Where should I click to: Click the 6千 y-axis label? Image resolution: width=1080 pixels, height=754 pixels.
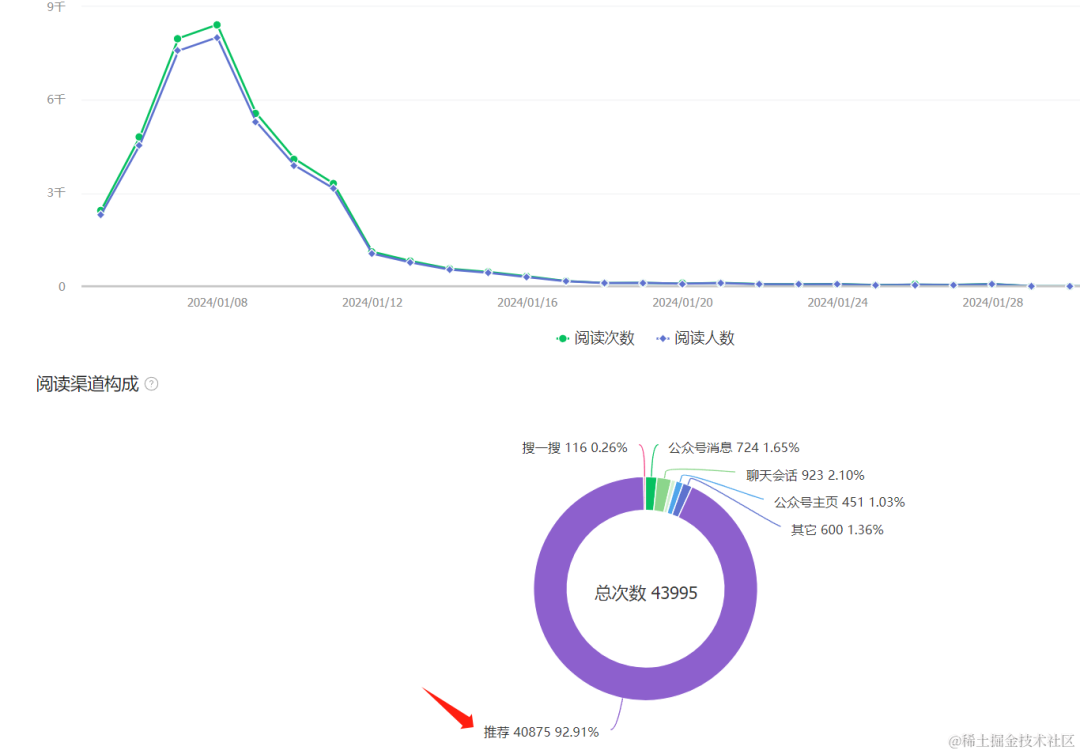coord(56,100)
